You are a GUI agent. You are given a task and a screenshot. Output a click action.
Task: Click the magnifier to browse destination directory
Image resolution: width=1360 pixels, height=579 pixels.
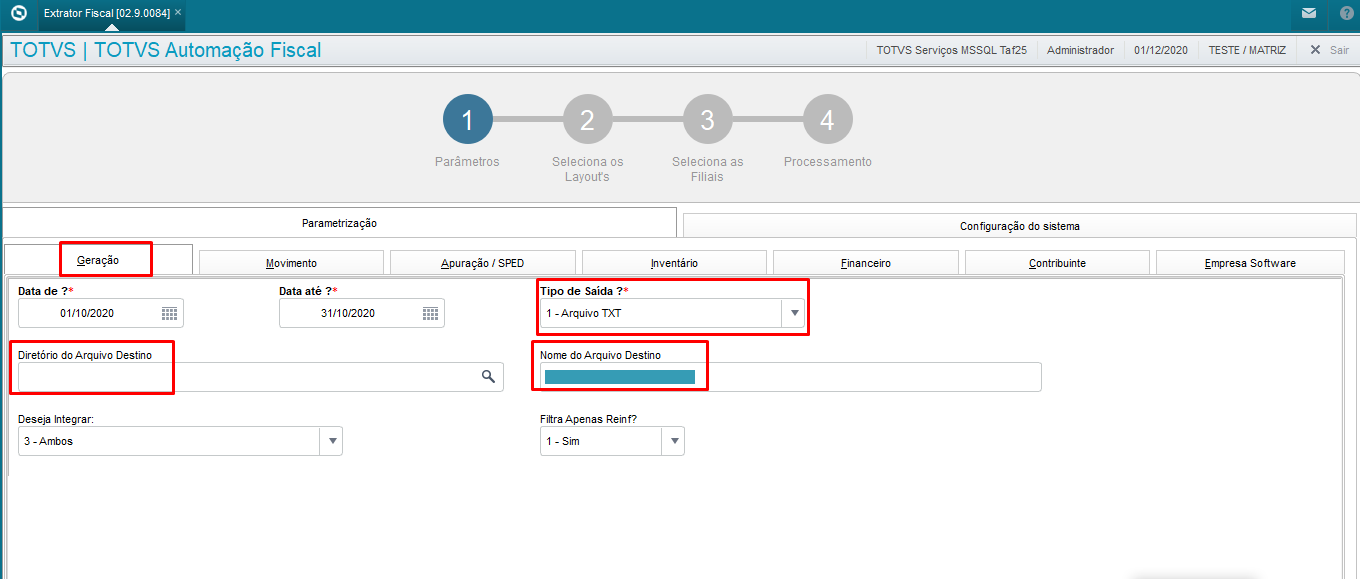click(488, 376)
